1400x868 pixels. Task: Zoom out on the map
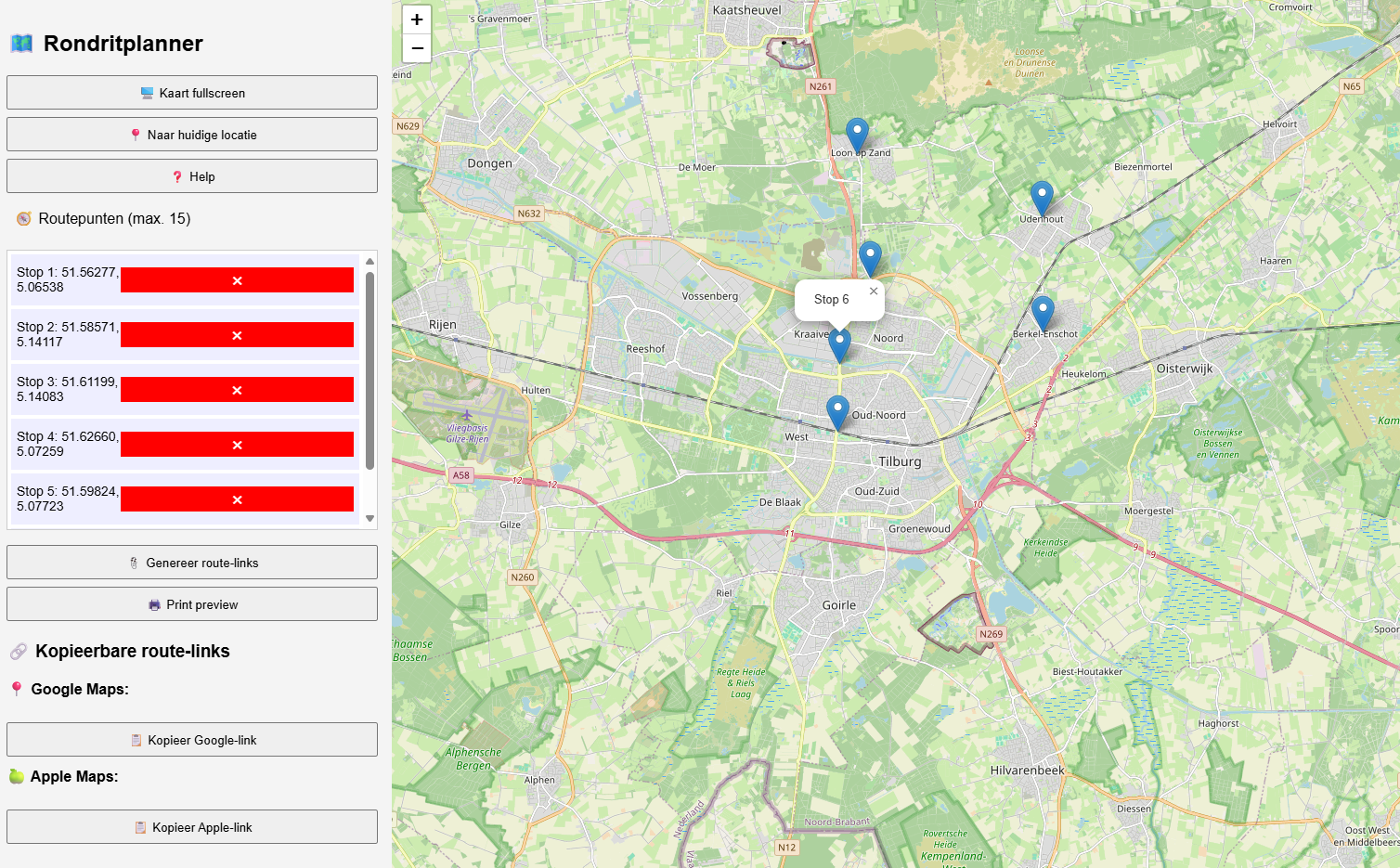coord(417,48)
